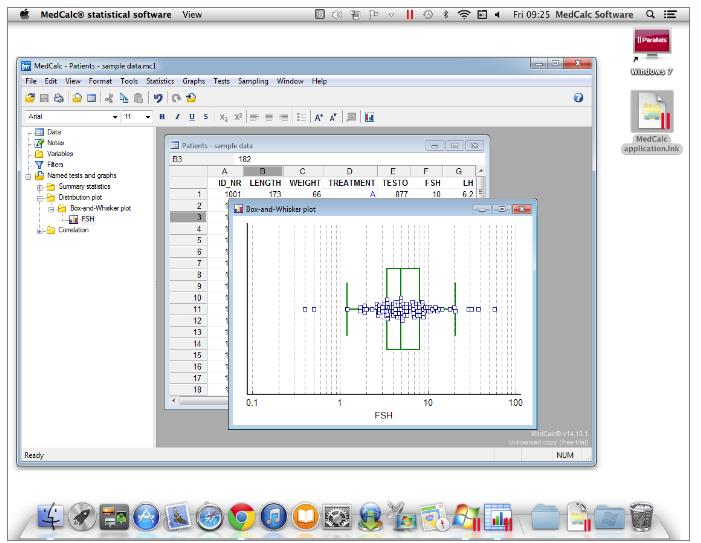Toggle Superscript formatting

pos(238,117)
